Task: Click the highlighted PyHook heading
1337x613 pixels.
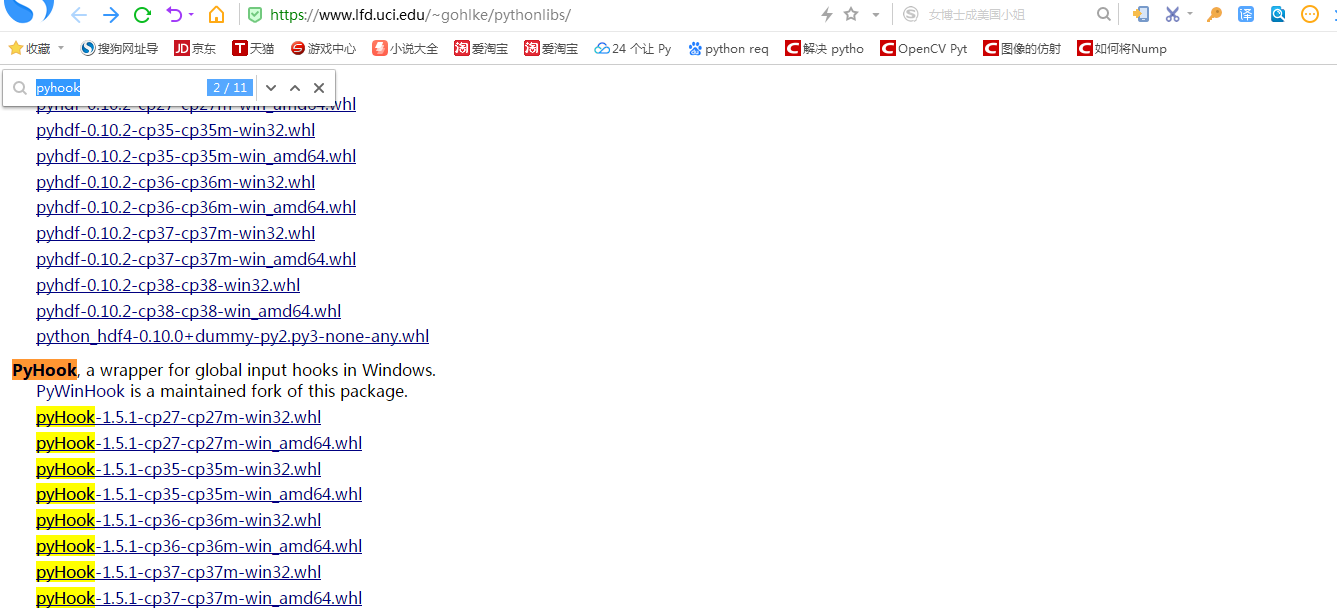Action: [x=44, y=370]
